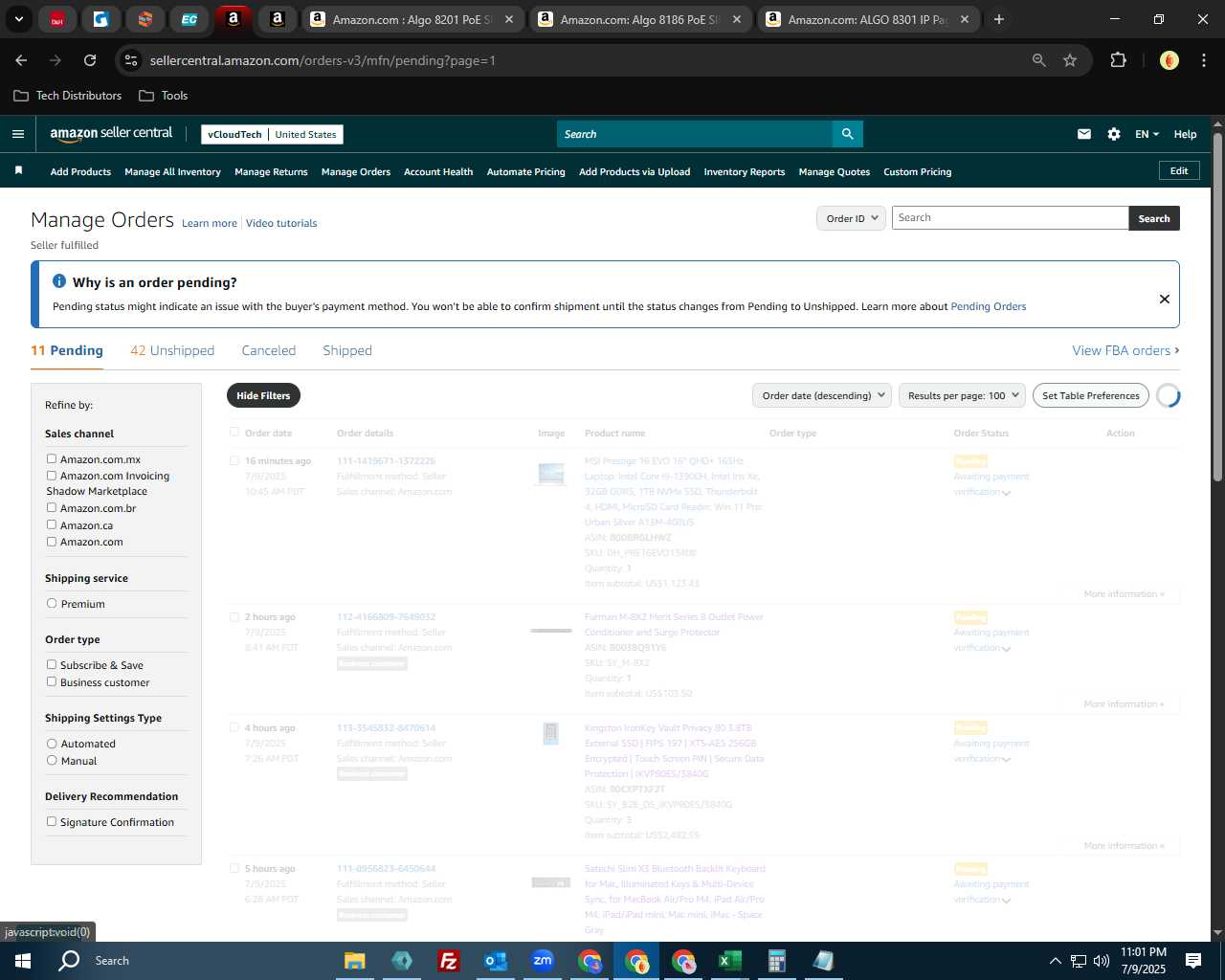This screenshot has width=1225, height=980.
Task: Open the Pending Orders help link
Action: pos(989,306)
